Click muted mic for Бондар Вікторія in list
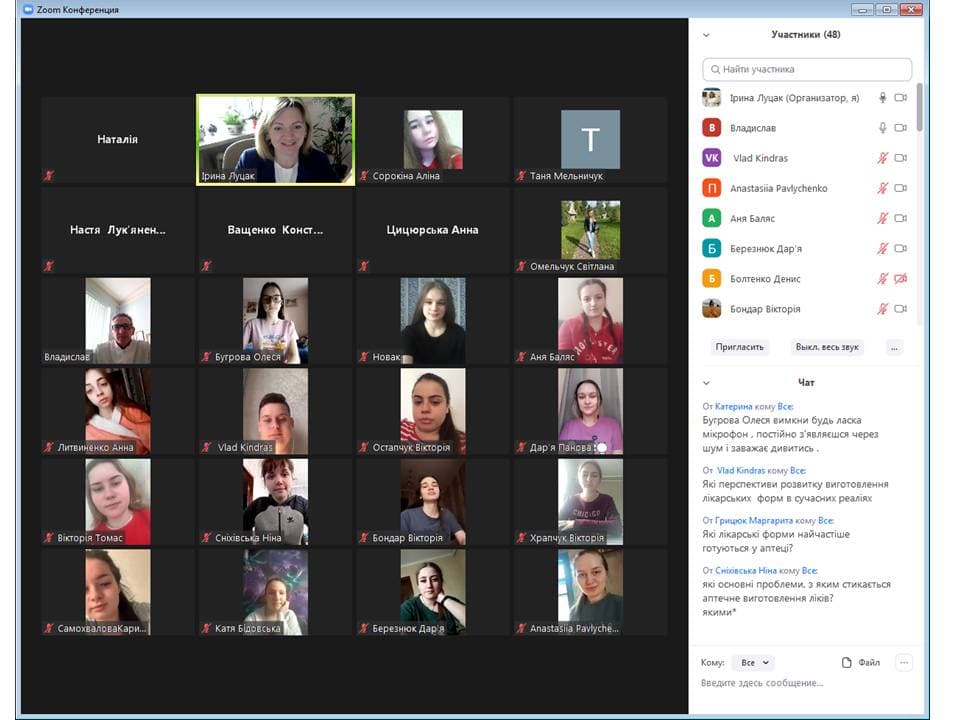Screen dimensions: 960x720 (x=882, y=309)
